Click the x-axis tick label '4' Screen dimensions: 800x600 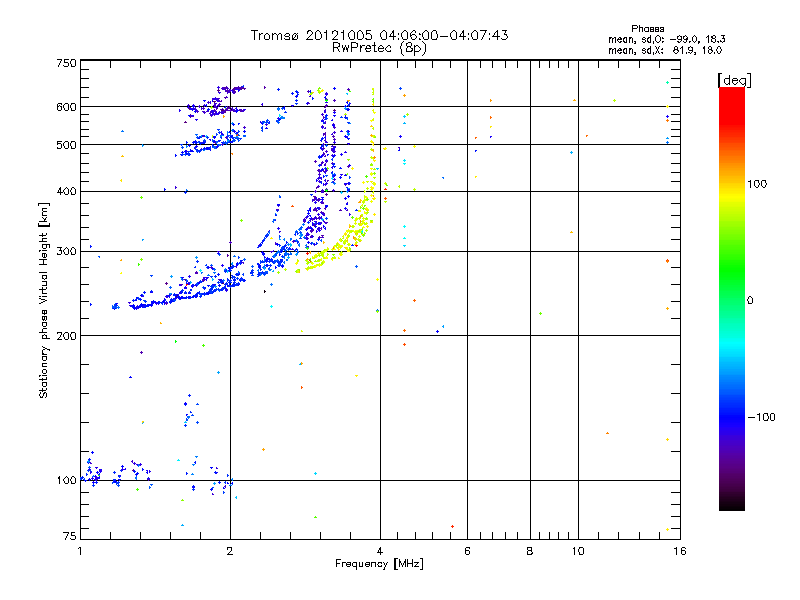click(x=380, y=551)
